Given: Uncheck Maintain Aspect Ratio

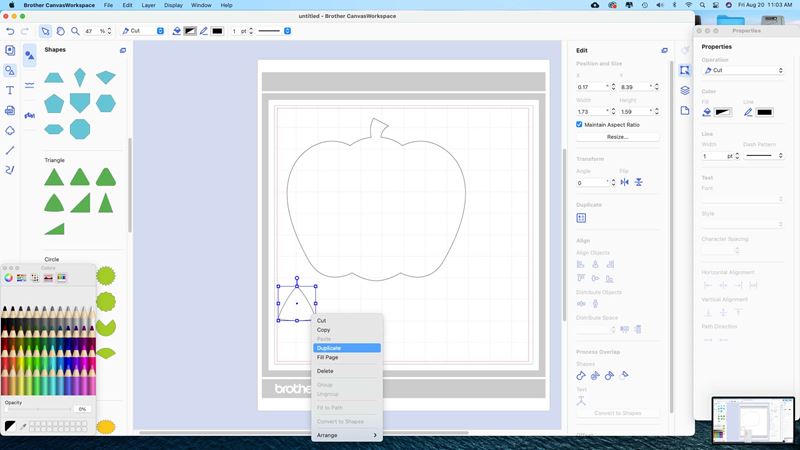Looking at the screenshot, I should [x=580, y=124].
